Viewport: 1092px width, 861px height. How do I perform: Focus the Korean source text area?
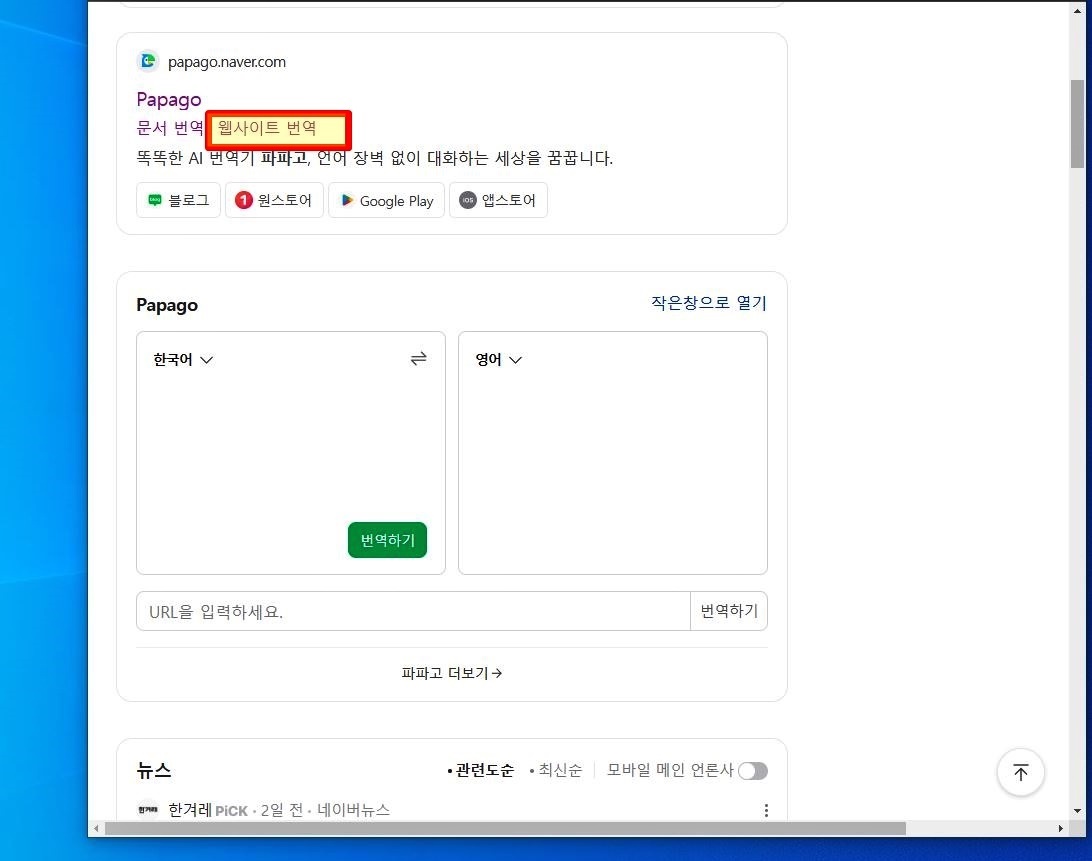(290, 446)
